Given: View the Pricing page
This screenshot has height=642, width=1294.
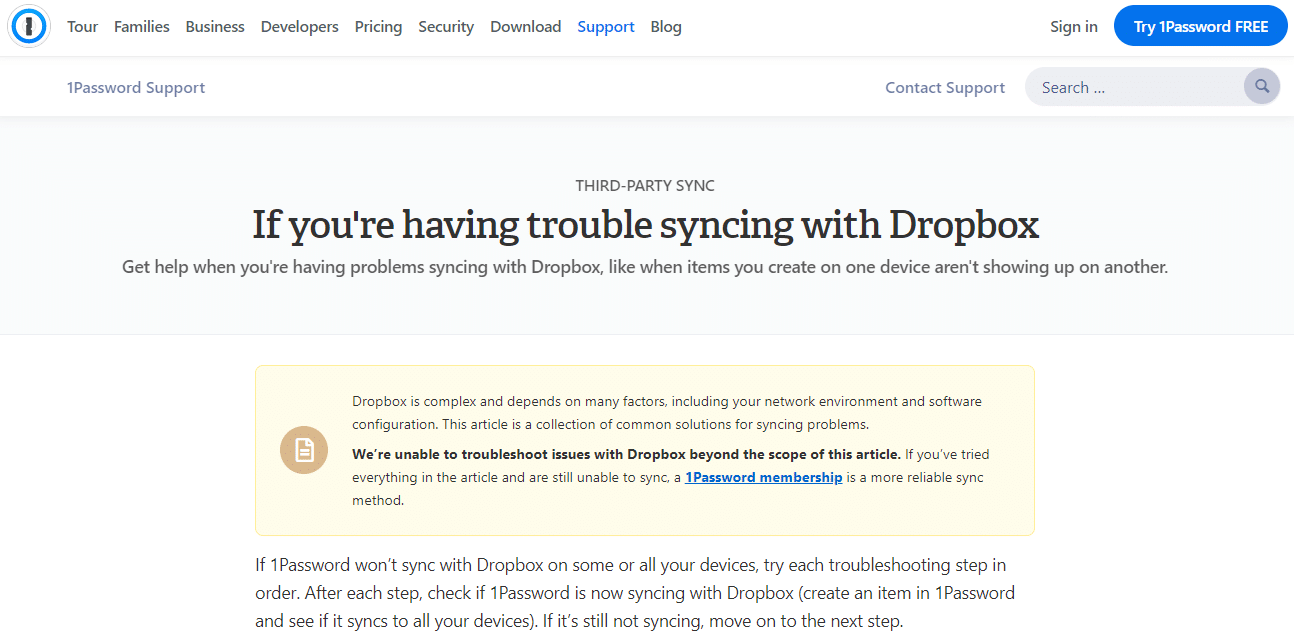Looking at the screenshot, I should tap(378, 27).
